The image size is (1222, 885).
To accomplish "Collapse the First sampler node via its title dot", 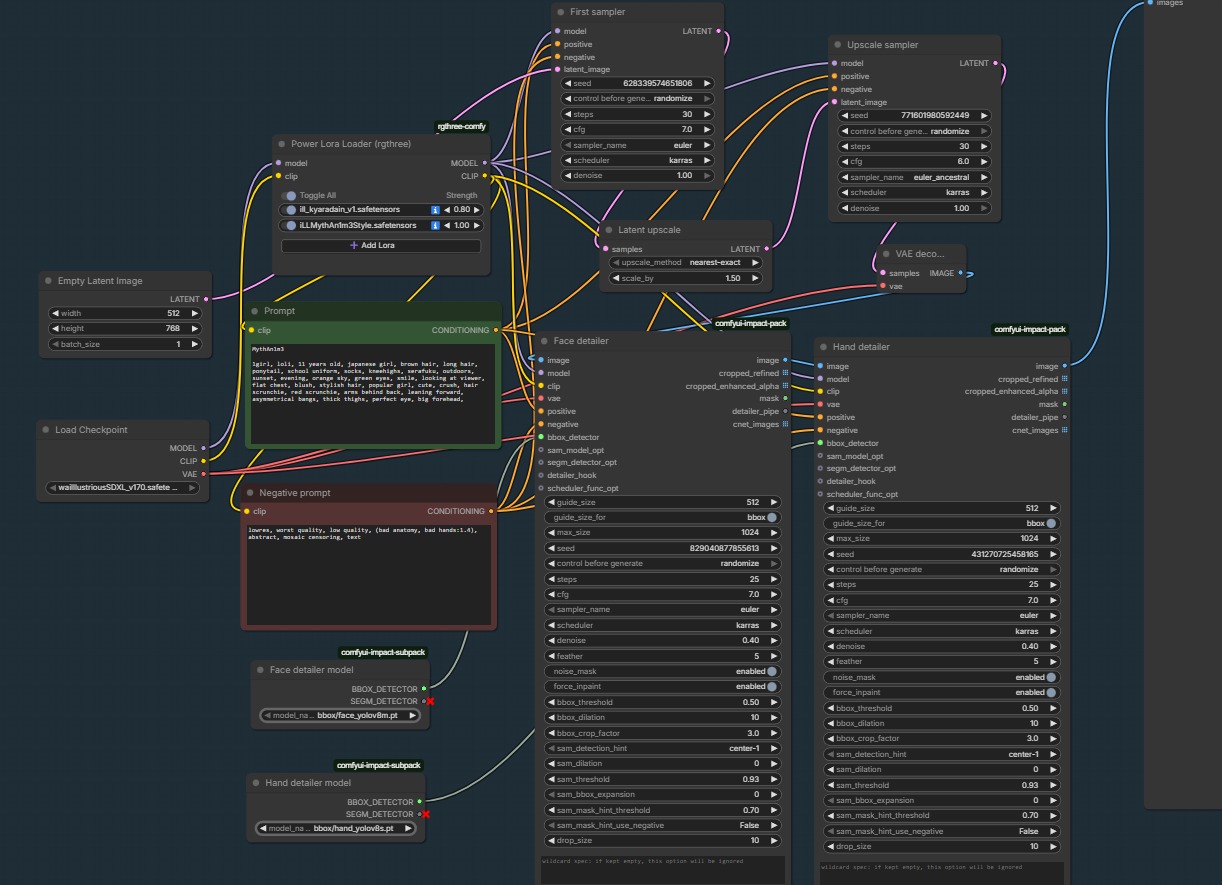I will tap(560, 12).
